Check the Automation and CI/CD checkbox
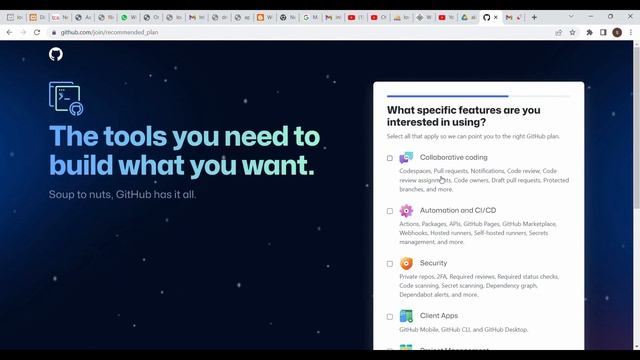Image resolution: width=640 pixels, height=360 pixels. point(390,211)
